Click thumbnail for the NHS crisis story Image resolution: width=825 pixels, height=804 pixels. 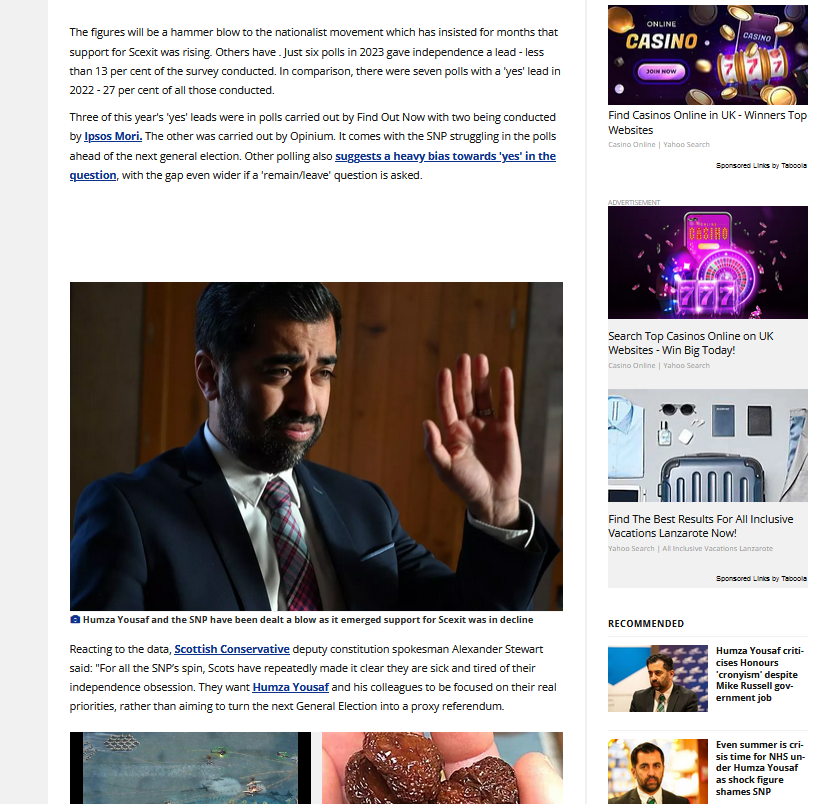[x=658, y=771]
